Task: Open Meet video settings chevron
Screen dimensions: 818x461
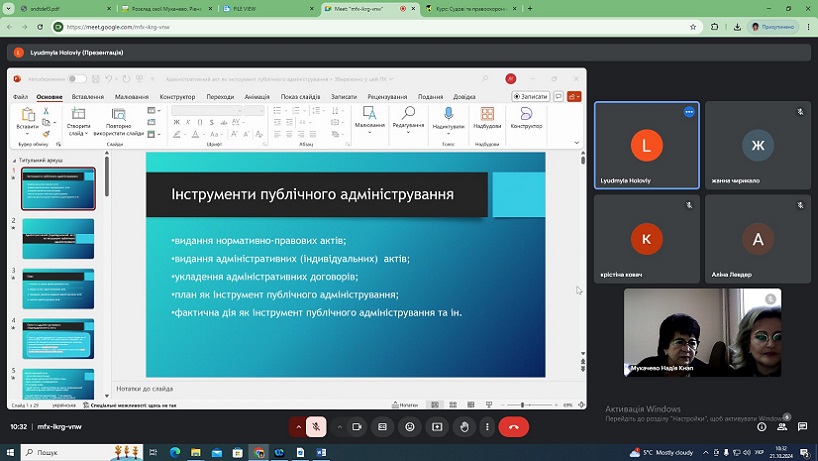Action: click(x=340, y=427)
